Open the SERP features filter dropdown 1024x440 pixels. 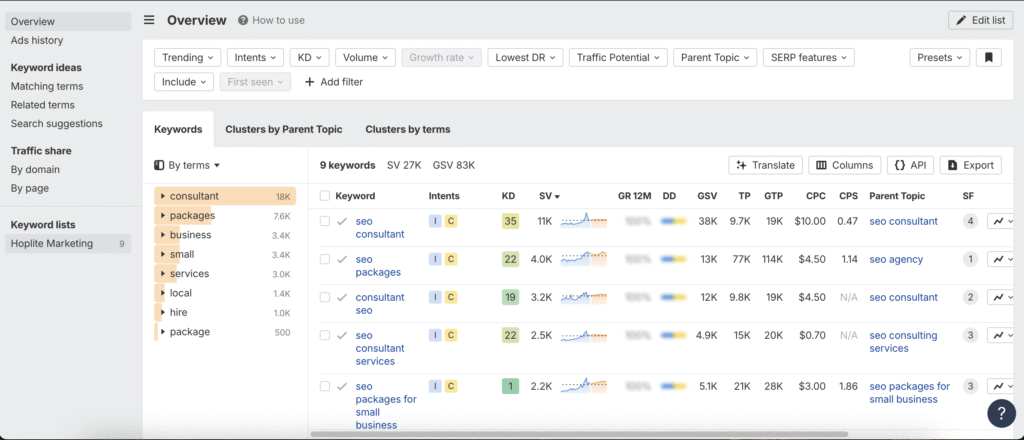[x=808, y=58]
